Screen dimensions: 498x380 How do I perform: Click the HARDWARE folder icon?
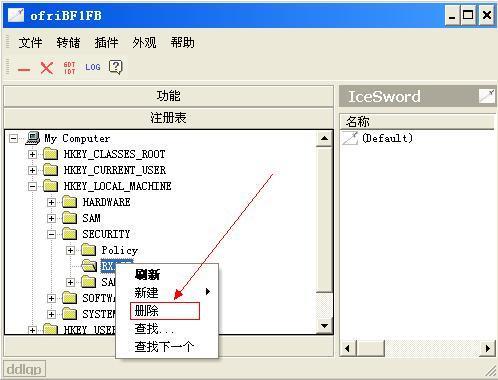pyautogui.click(x=70, y=202)
